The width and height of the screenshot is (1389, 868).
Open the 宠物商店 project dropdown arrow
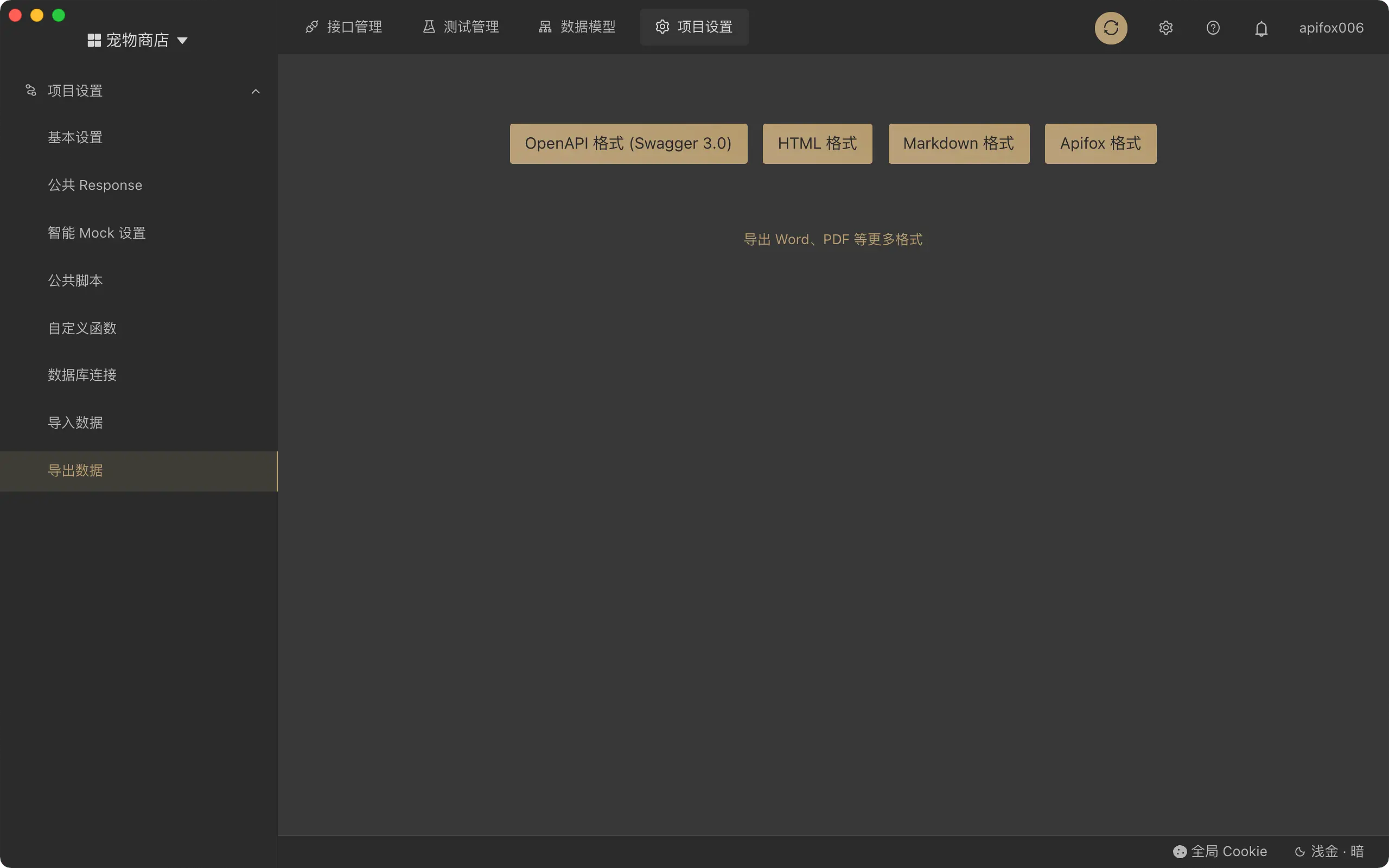[x=182, y=40]
